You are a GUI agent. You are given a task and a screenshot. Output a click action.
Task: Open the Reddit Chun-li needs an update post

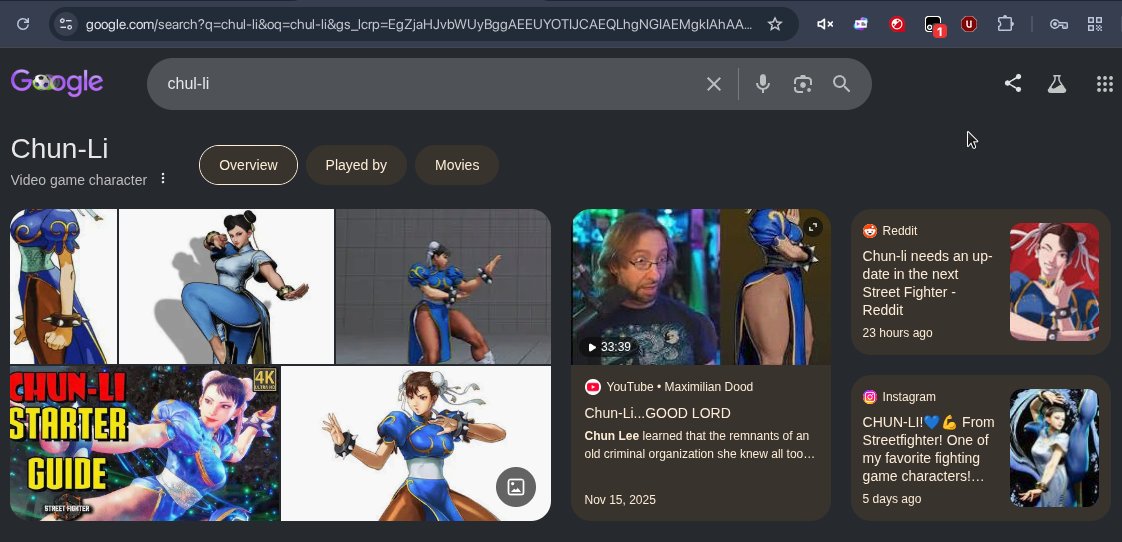[927, 283]
